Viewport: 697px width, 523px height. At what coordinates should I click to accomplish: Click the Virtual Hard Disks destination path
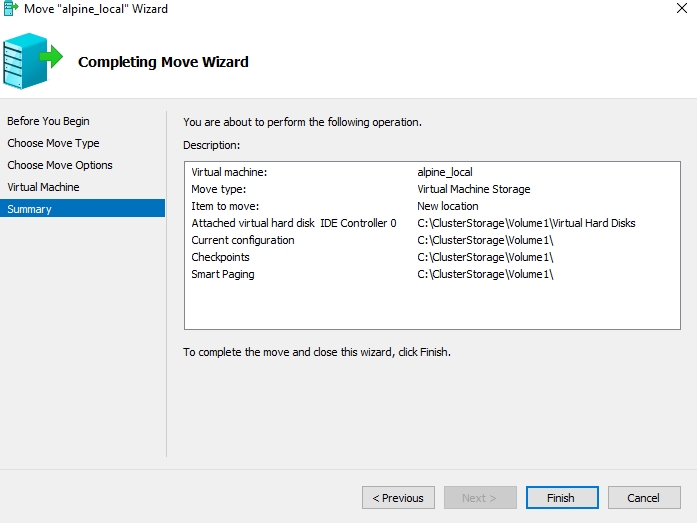pyautogui.click(x=526, y=223)
